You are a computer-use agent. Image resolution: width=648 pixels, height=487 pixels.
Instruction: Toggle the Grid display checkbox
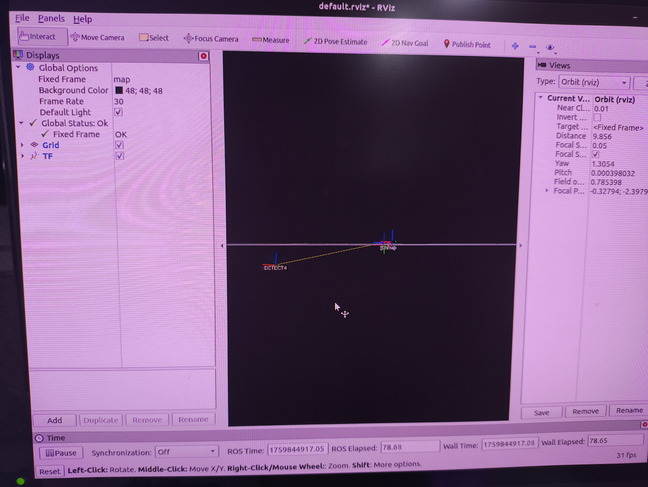pyautogui.click(x=119, y=145)
